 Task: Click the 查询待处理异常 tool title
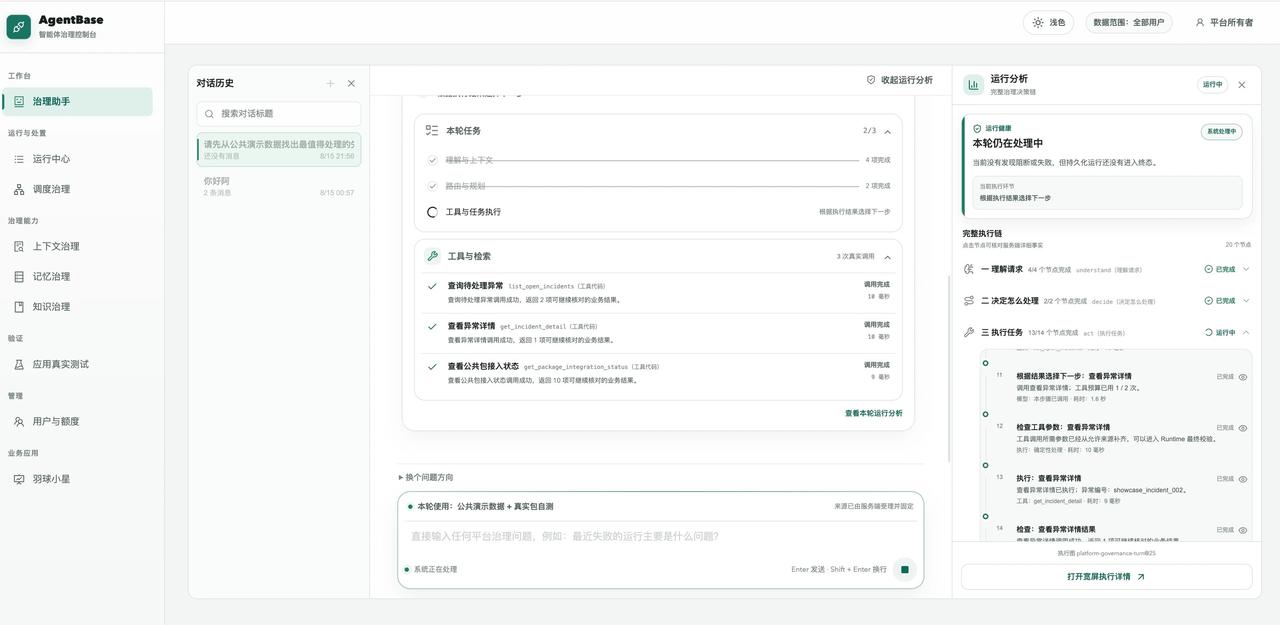coord(475,286)
